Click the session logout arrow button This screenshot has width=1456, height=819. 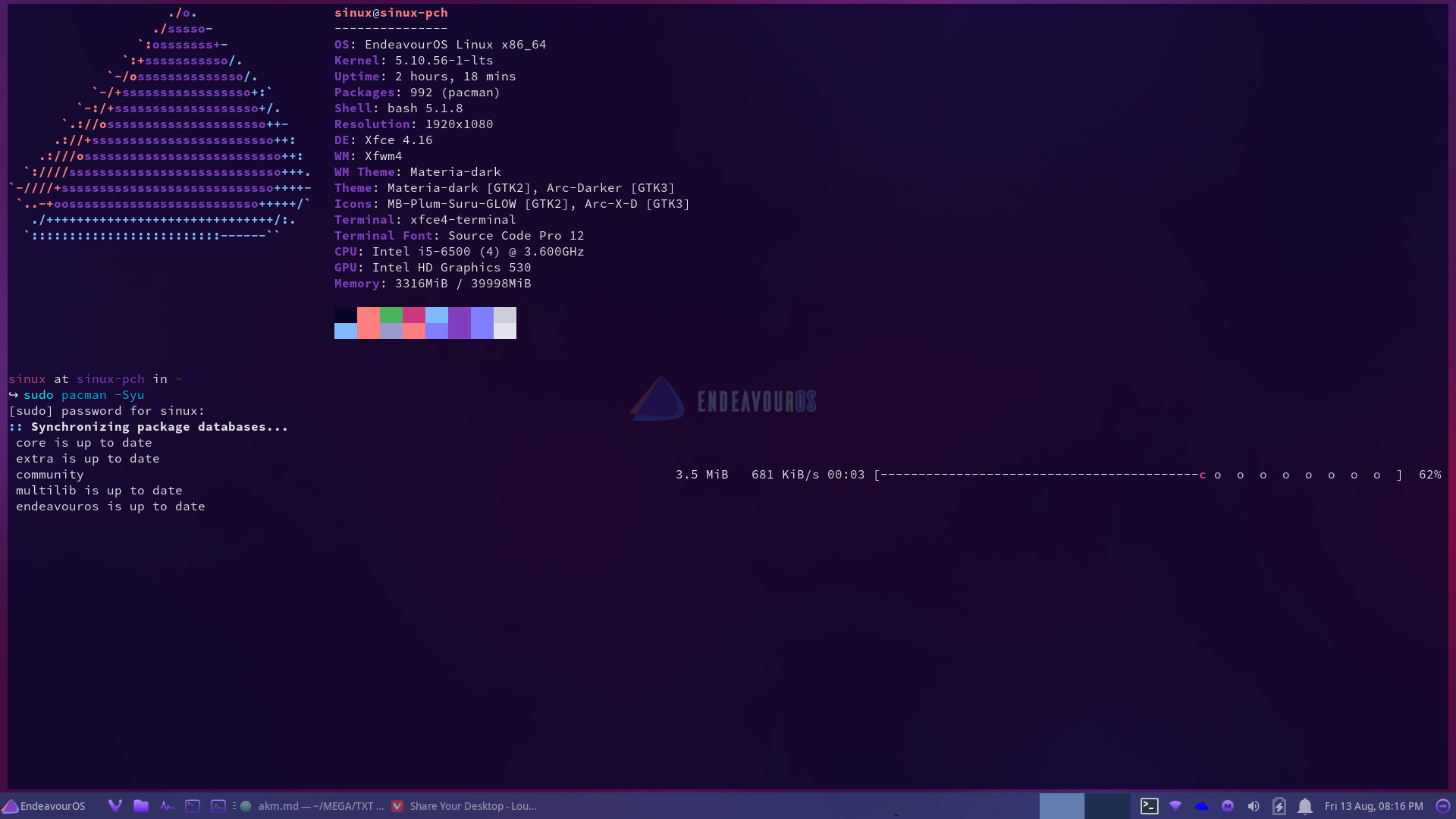point(1443,806)
